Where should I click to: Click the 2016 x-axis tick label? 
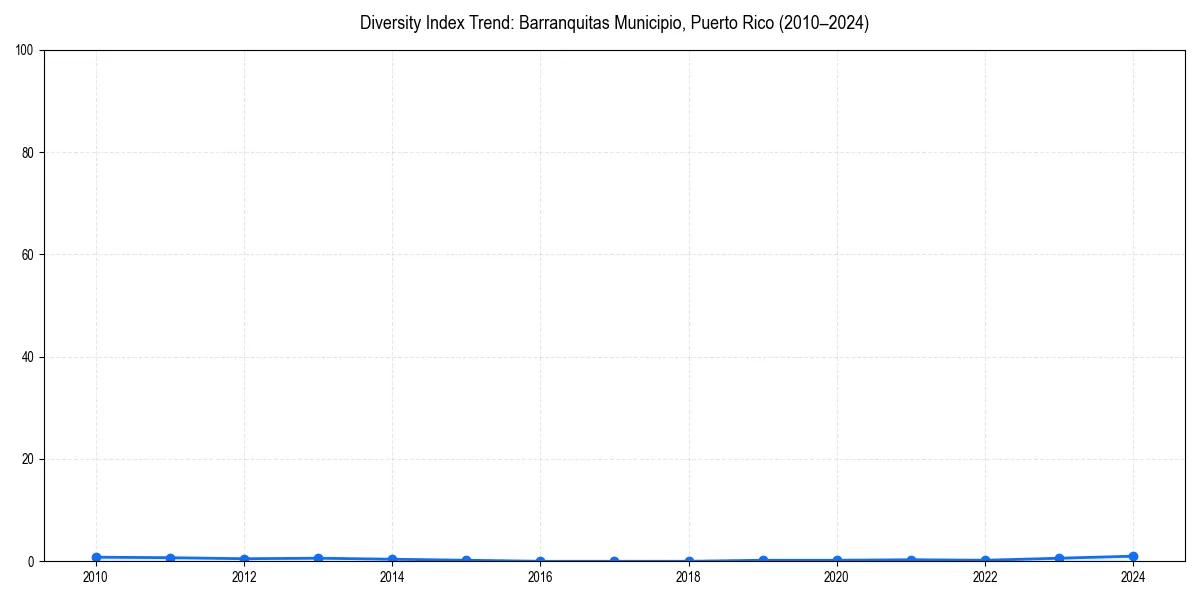coord(540,577)
